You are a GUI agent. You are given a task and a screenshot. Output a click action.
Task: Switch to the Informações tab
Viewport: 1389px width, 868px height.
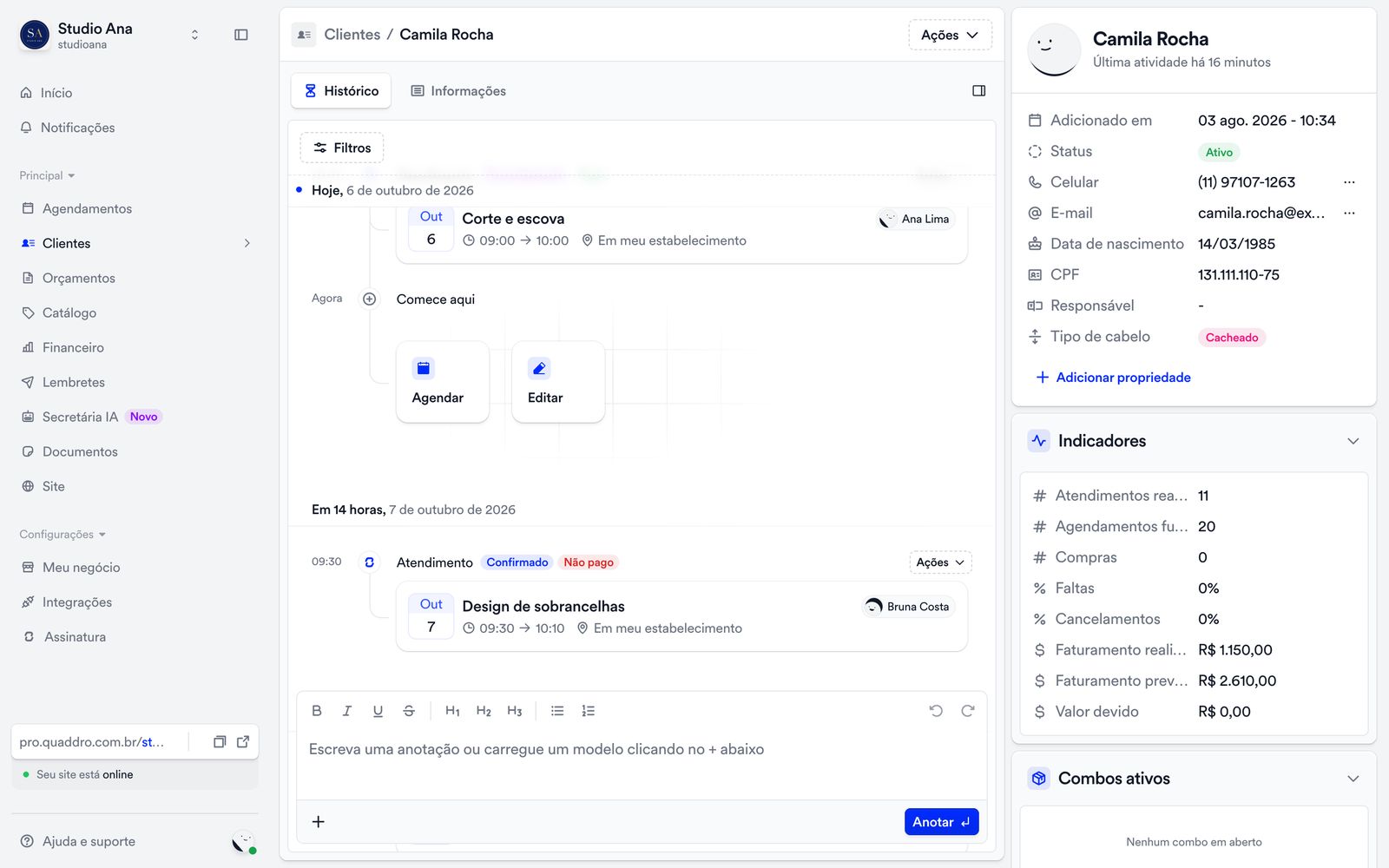(458, 91)
